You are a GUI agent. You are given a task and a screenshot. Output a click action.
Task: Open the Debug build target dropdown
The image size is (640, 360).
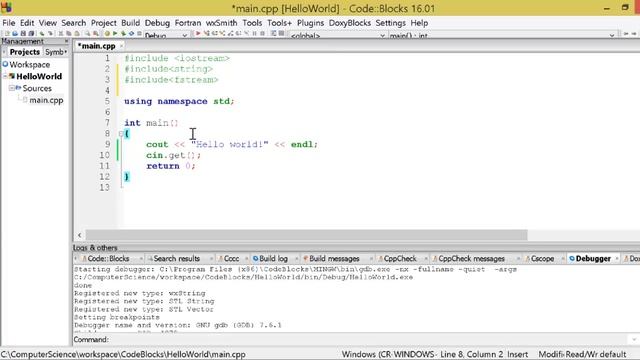tap(184, 36)
